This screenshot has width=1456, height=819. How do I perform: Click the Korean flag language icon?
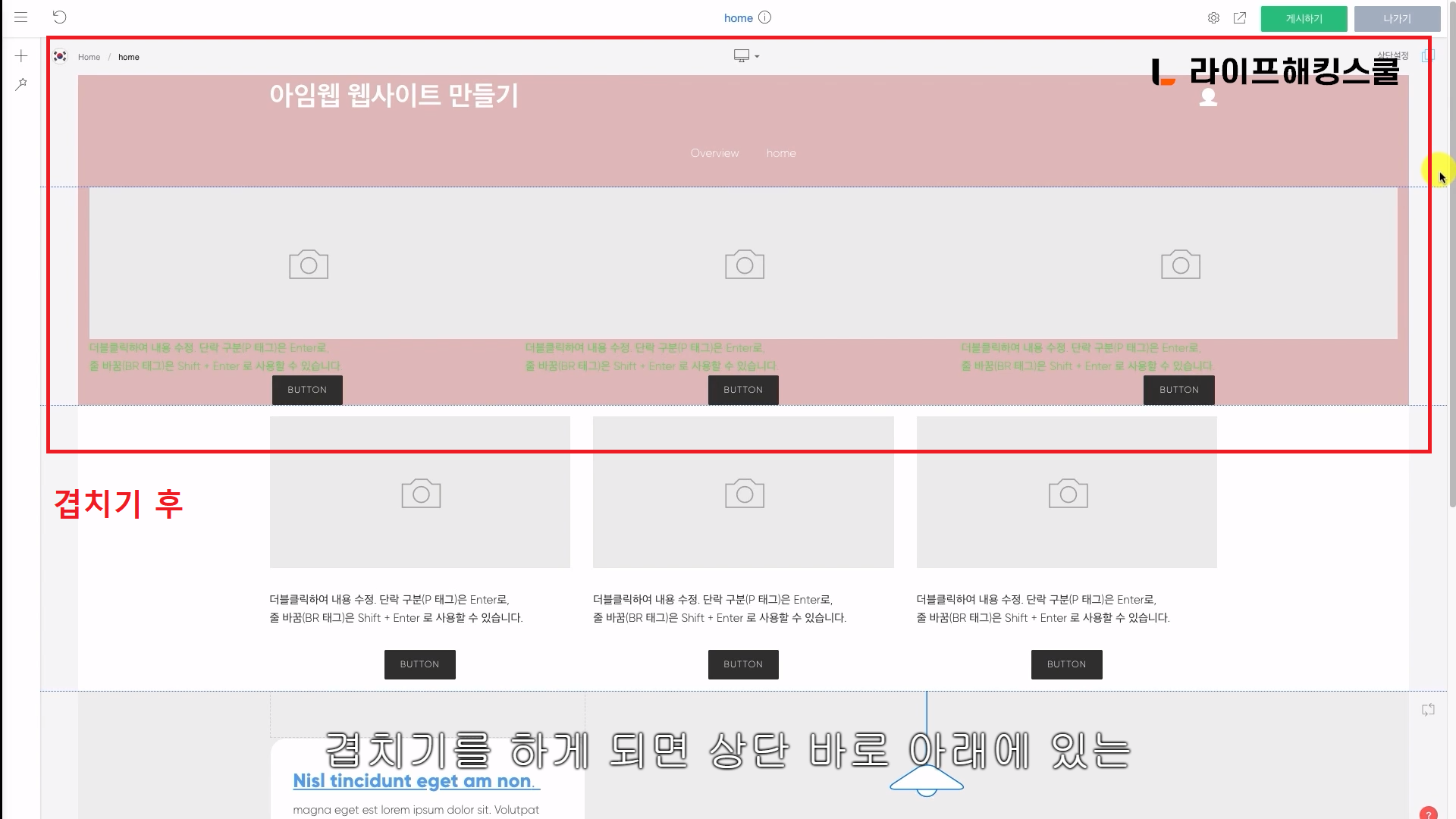point(60,57)
